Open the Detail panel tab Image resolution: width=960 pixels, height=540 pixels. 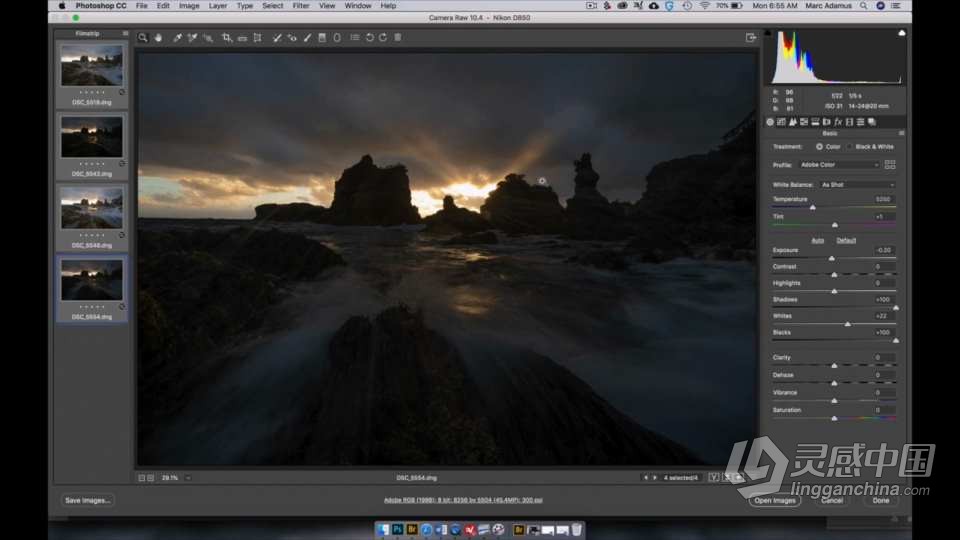793,122
